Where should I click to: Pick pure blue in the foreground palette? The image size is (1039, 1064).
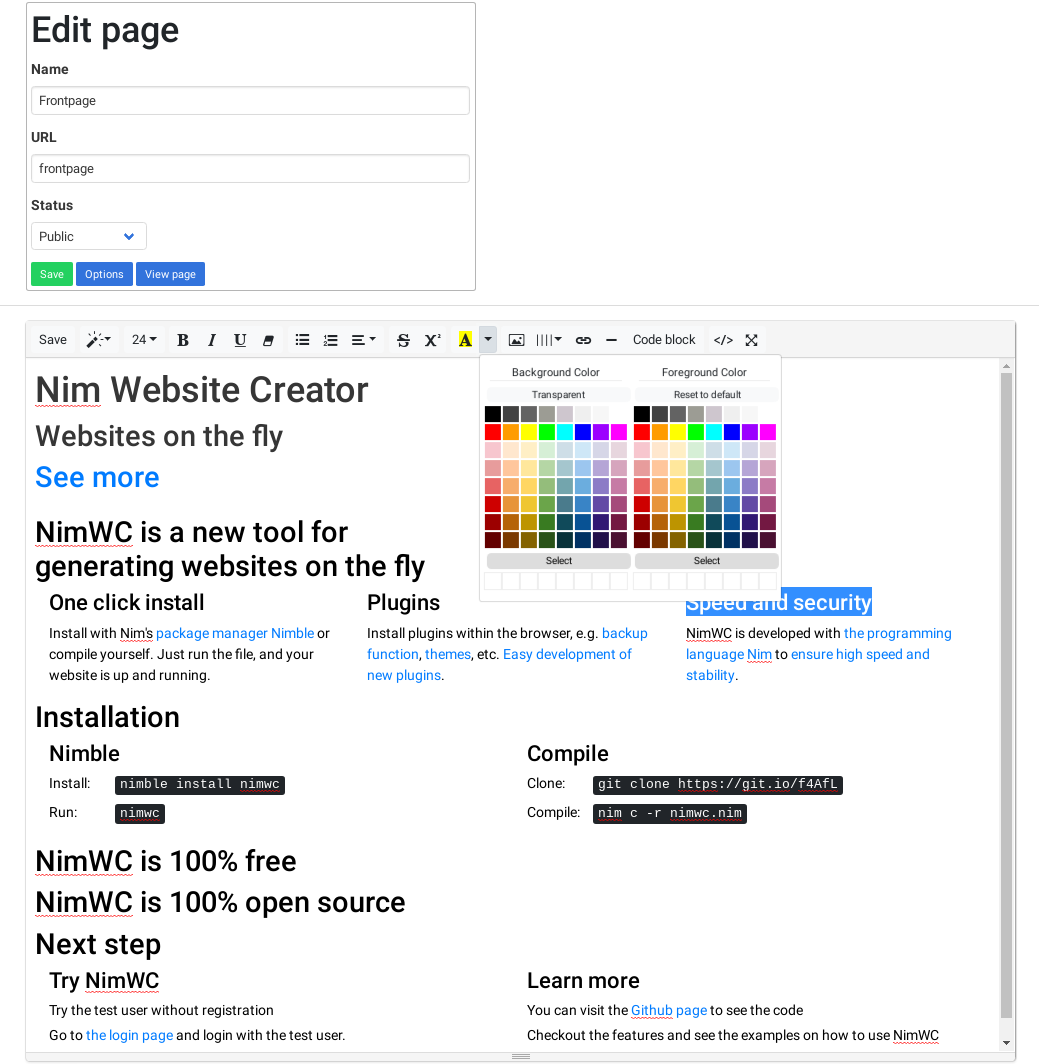(731, 432)
